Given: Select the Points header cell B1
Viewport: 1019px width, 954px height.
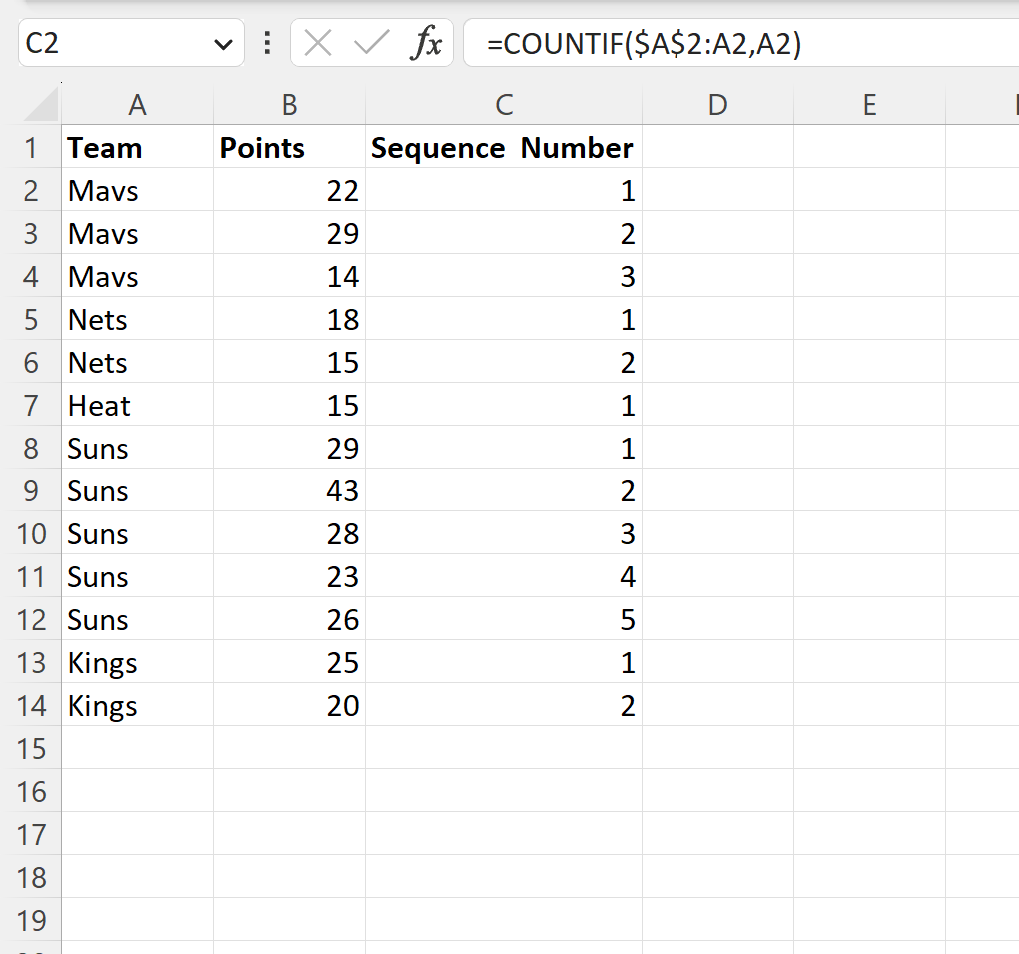Looking at the screenshot, I should 289,147.
